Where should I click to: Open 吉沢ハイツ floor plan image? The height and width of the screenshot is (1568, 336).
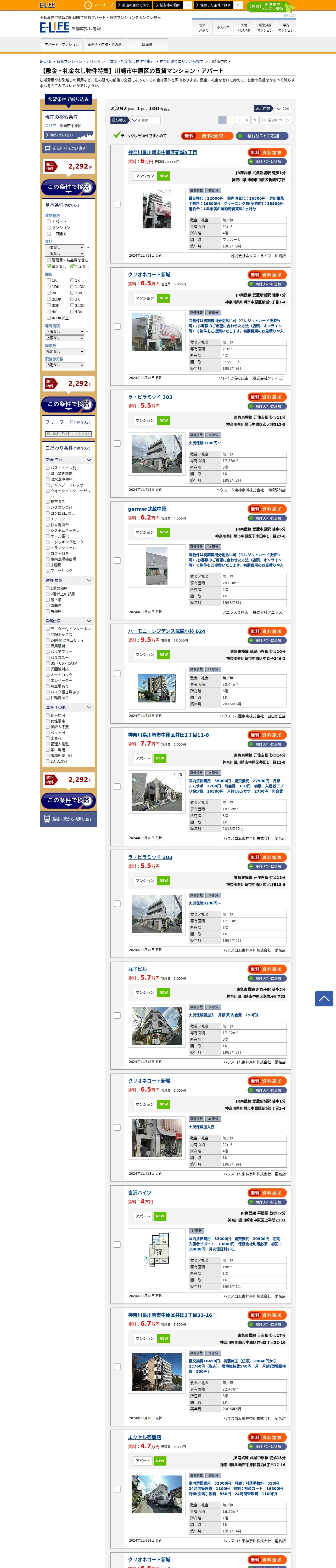point(157,1250)
